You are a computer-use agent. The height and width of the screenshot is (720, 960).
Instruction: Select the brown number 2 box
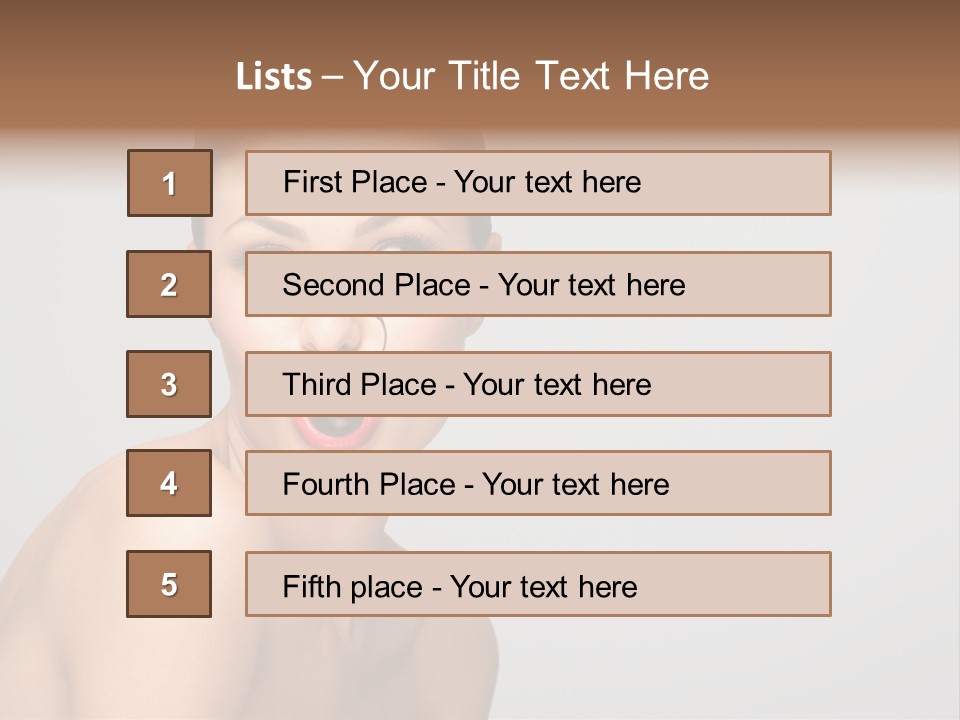169,284
